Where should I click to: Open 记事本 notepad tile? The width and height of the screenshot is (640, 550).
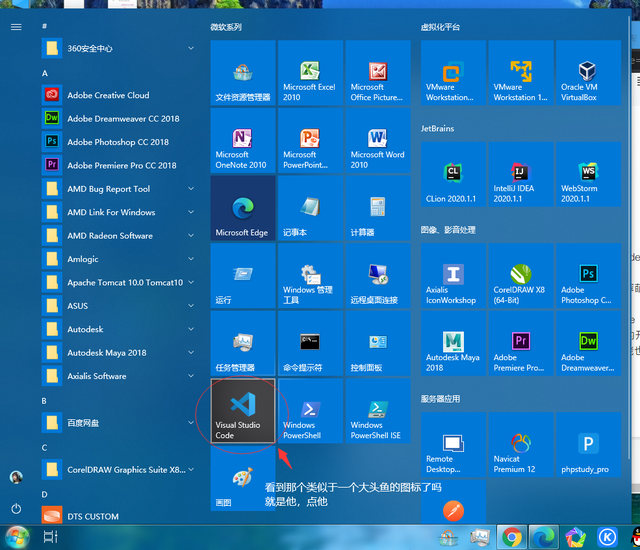(311, 208)
